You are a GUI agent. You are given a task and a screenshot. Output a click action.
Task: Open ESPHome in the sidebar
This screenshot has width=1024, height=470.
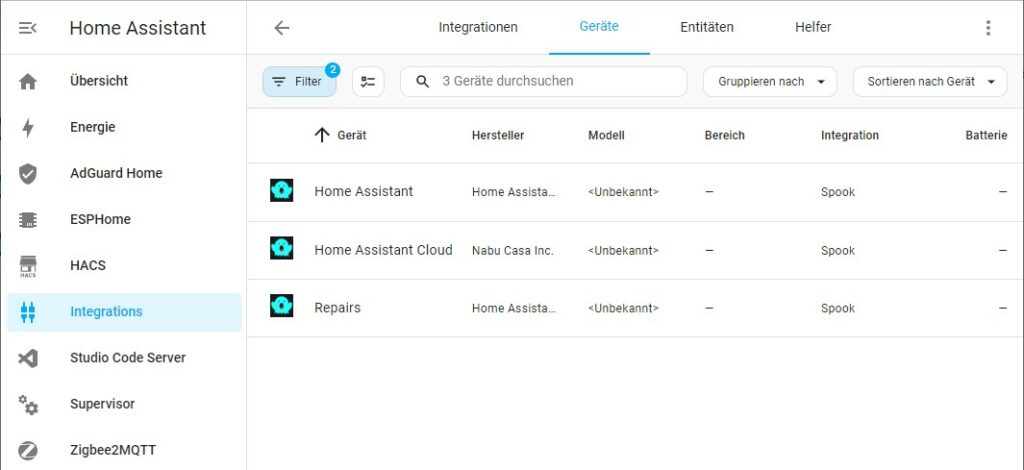tap(124, 220)
